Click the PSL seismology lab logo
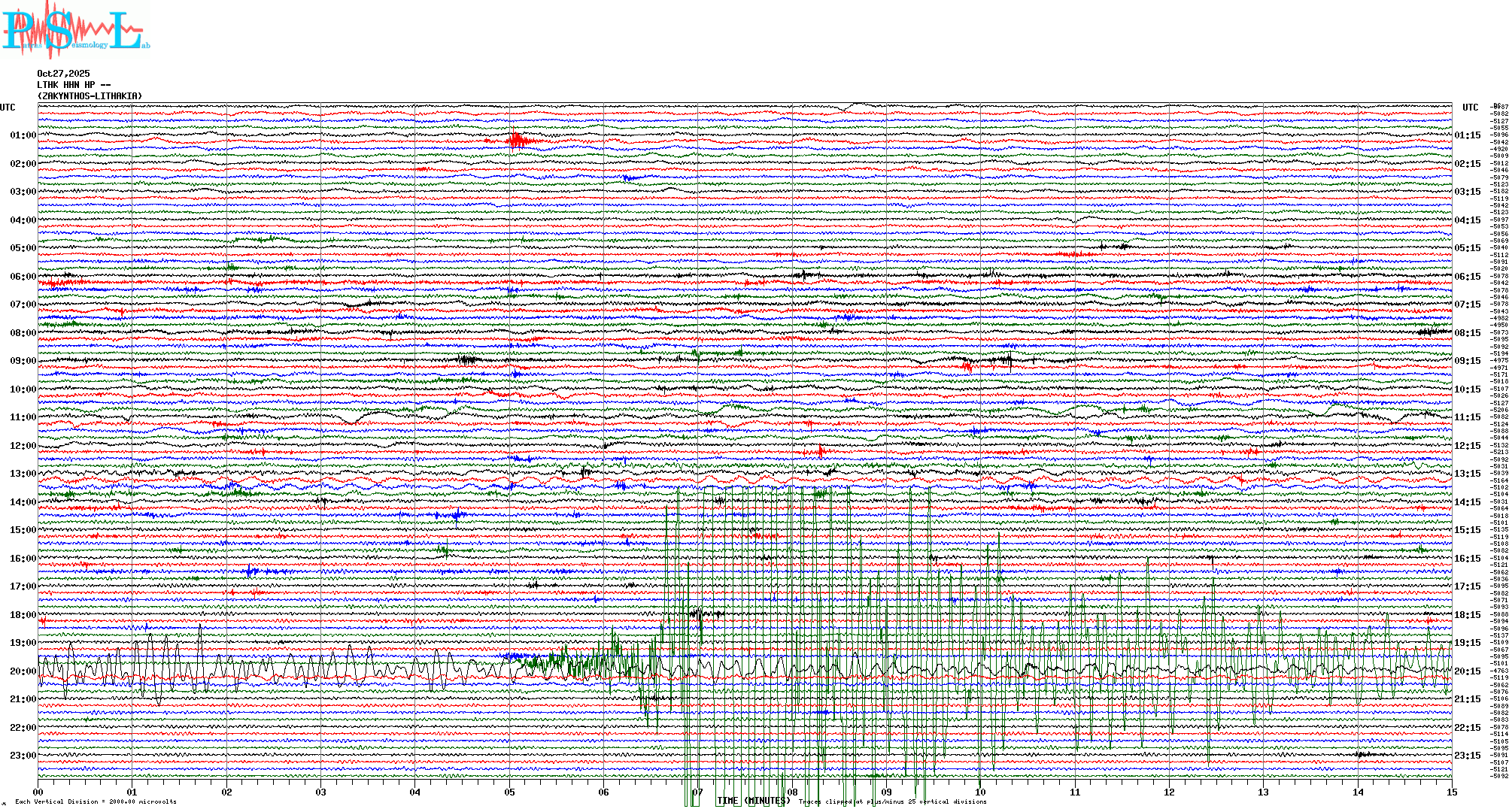The width and height of the screenshot is (1512, 812). [x=75, y=30]
